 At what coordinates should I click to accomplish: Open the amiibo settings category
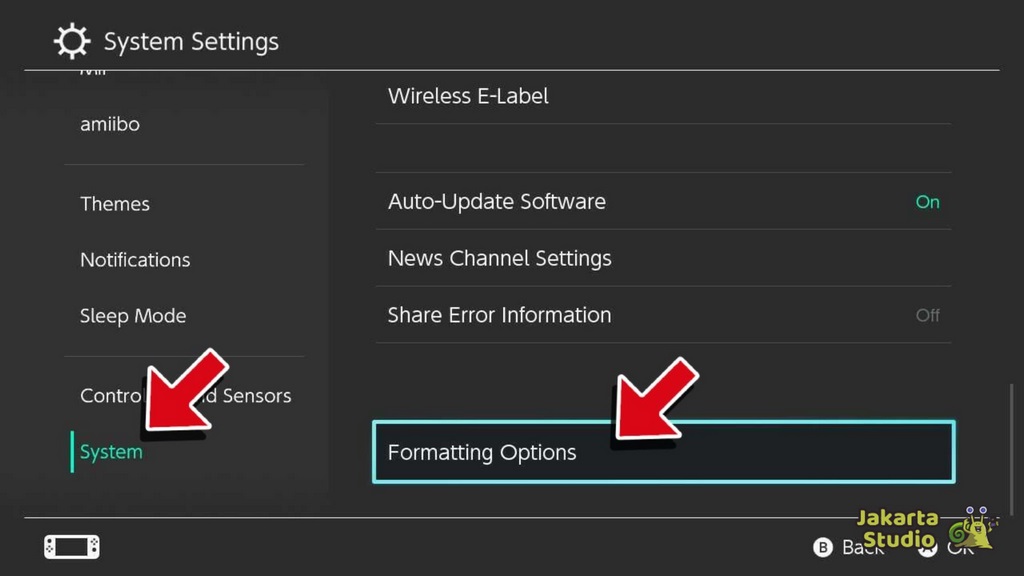point(110,125)
